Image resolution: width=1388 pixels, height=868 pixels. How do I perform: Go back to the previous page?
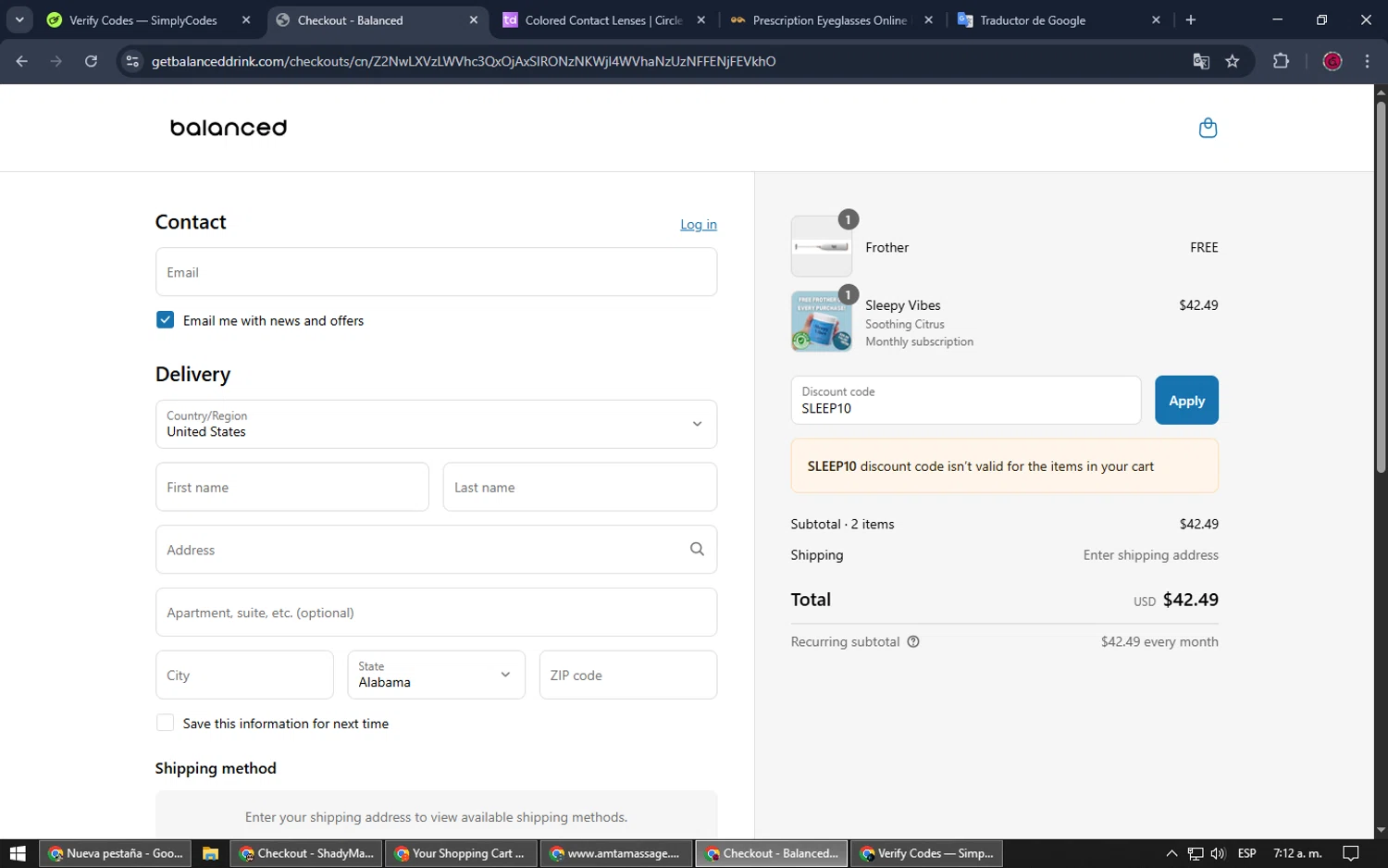tap(22, 61)
